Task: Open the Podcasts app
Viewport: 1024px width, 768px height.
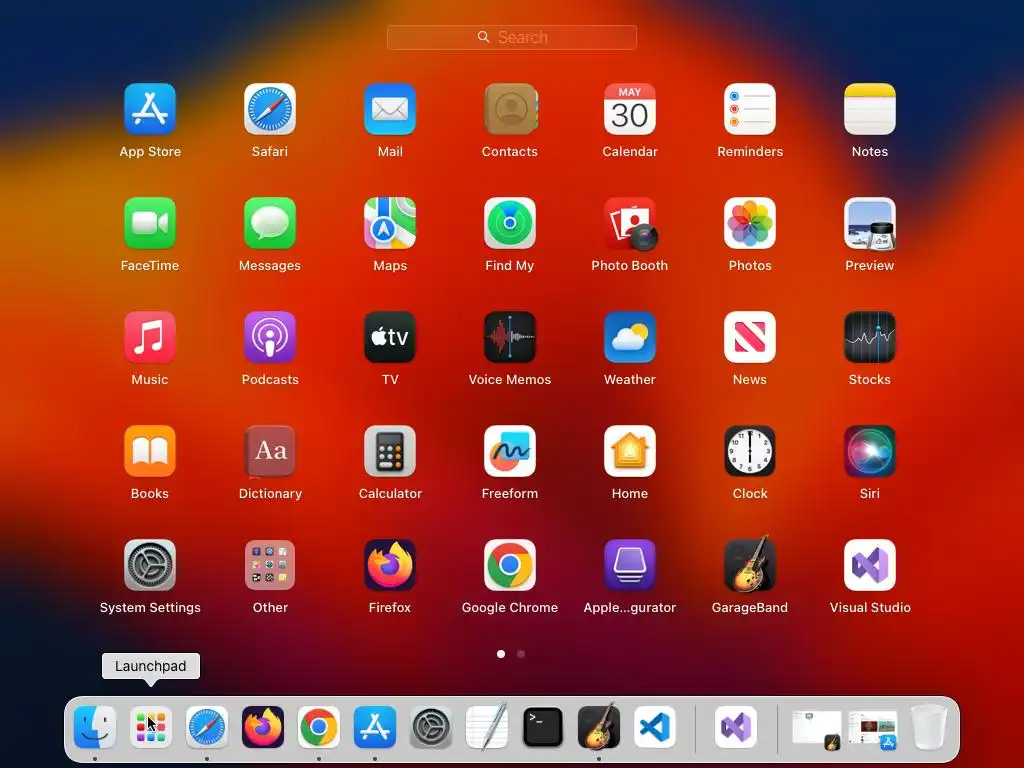Action: 270,337
